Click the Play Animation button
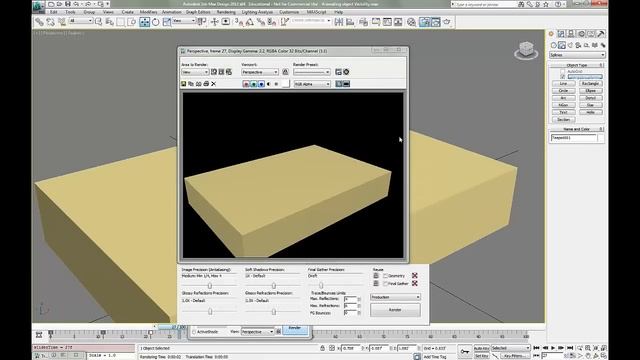The height and width of the screenshot is (360, 640). [x=553, y=348]
